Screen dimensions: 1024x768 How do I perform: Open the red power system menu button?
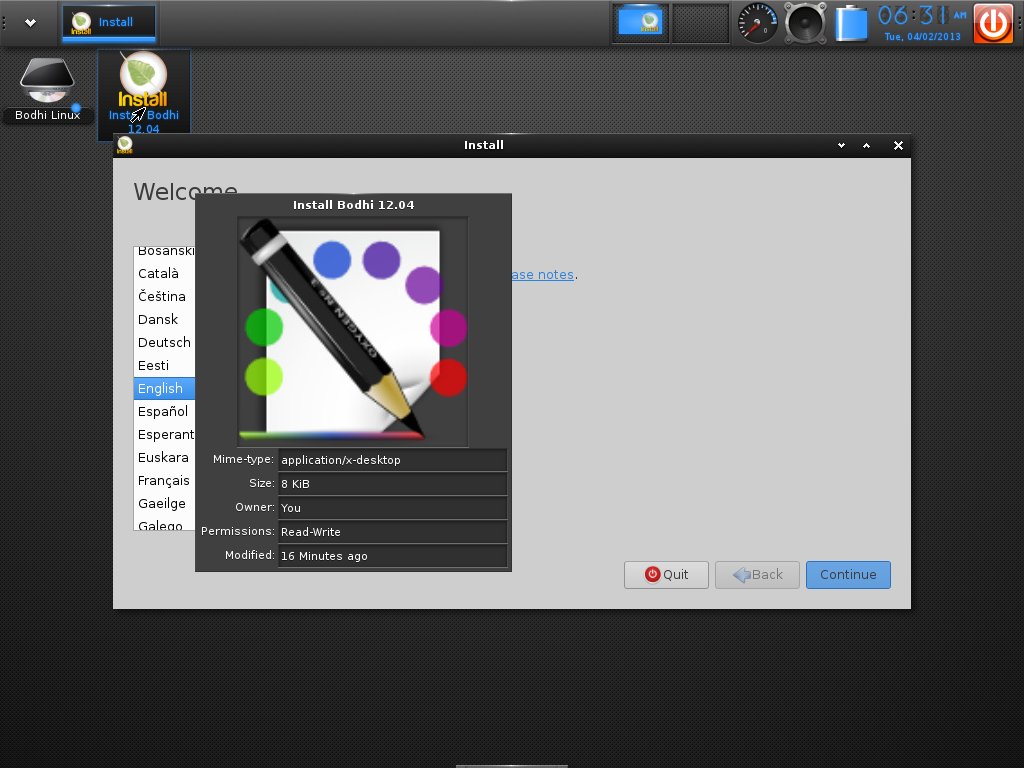point(993,23)
